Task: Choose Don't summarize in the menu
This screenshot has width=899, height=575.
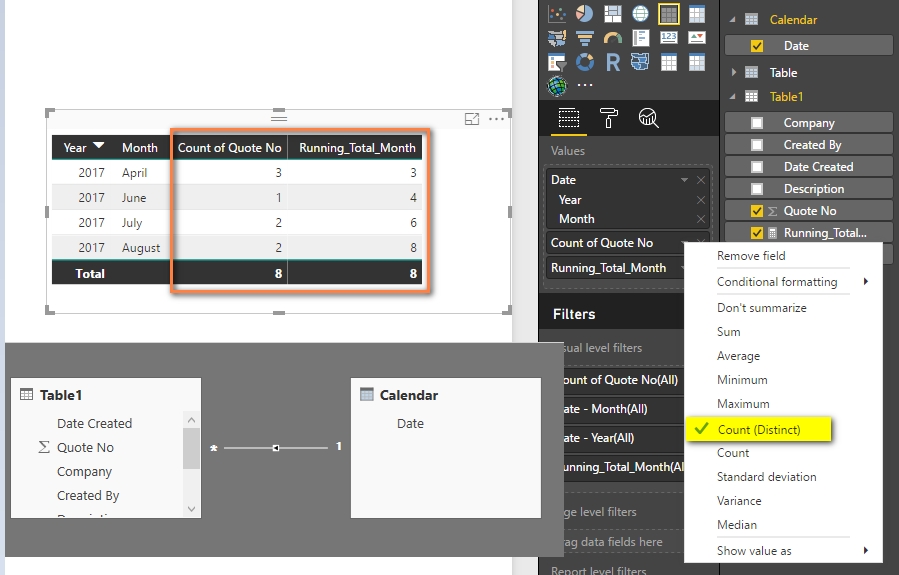Action: click(761, 308)
